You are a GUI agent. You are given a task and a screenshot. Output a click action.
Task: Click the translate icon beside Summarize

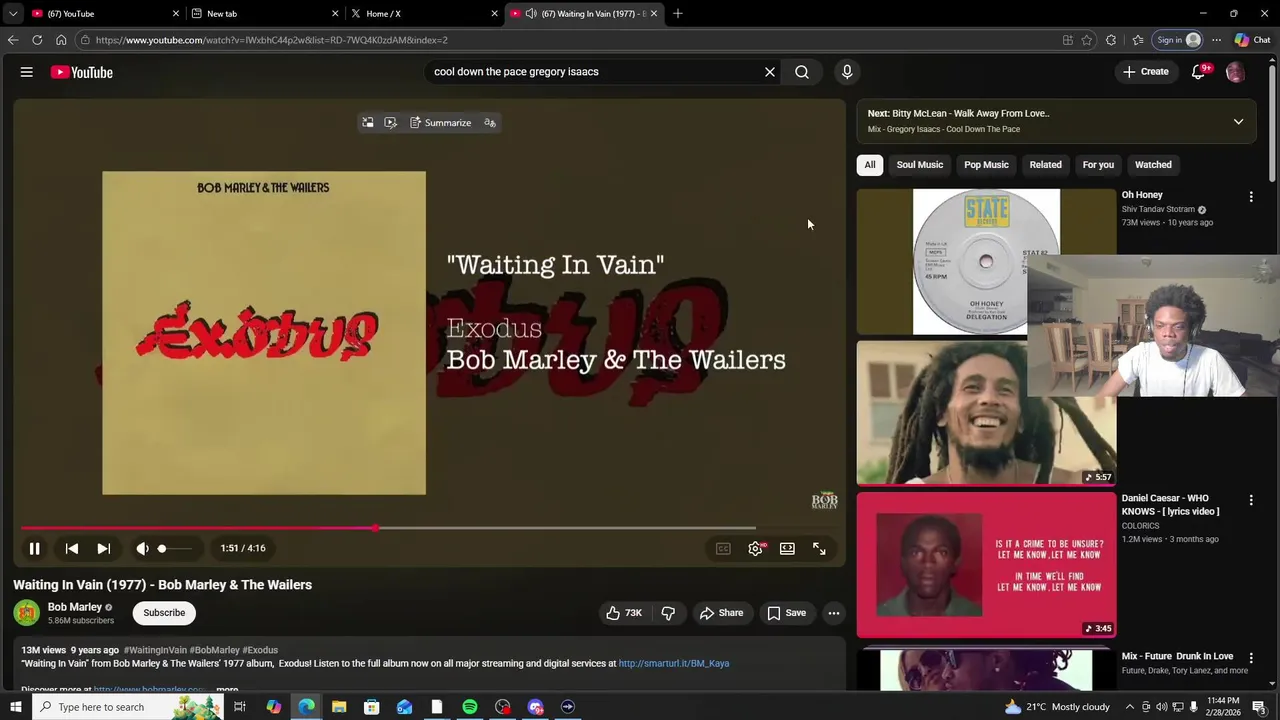[490, 123]
